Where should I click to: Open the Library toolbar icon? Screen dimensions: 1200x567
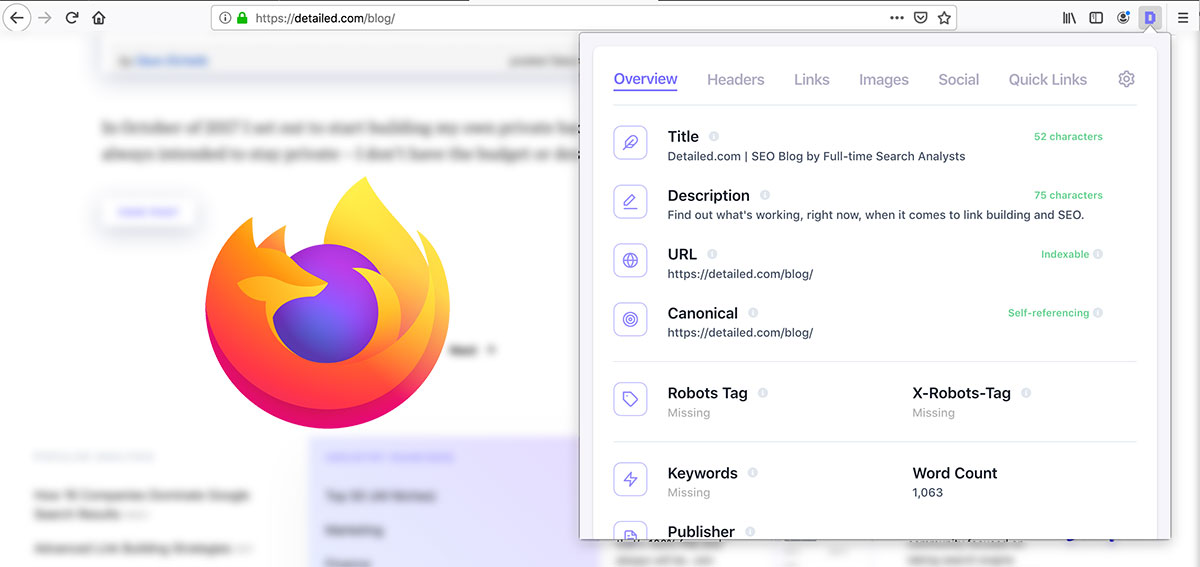pyautogui.click(x=1070, y=18)
